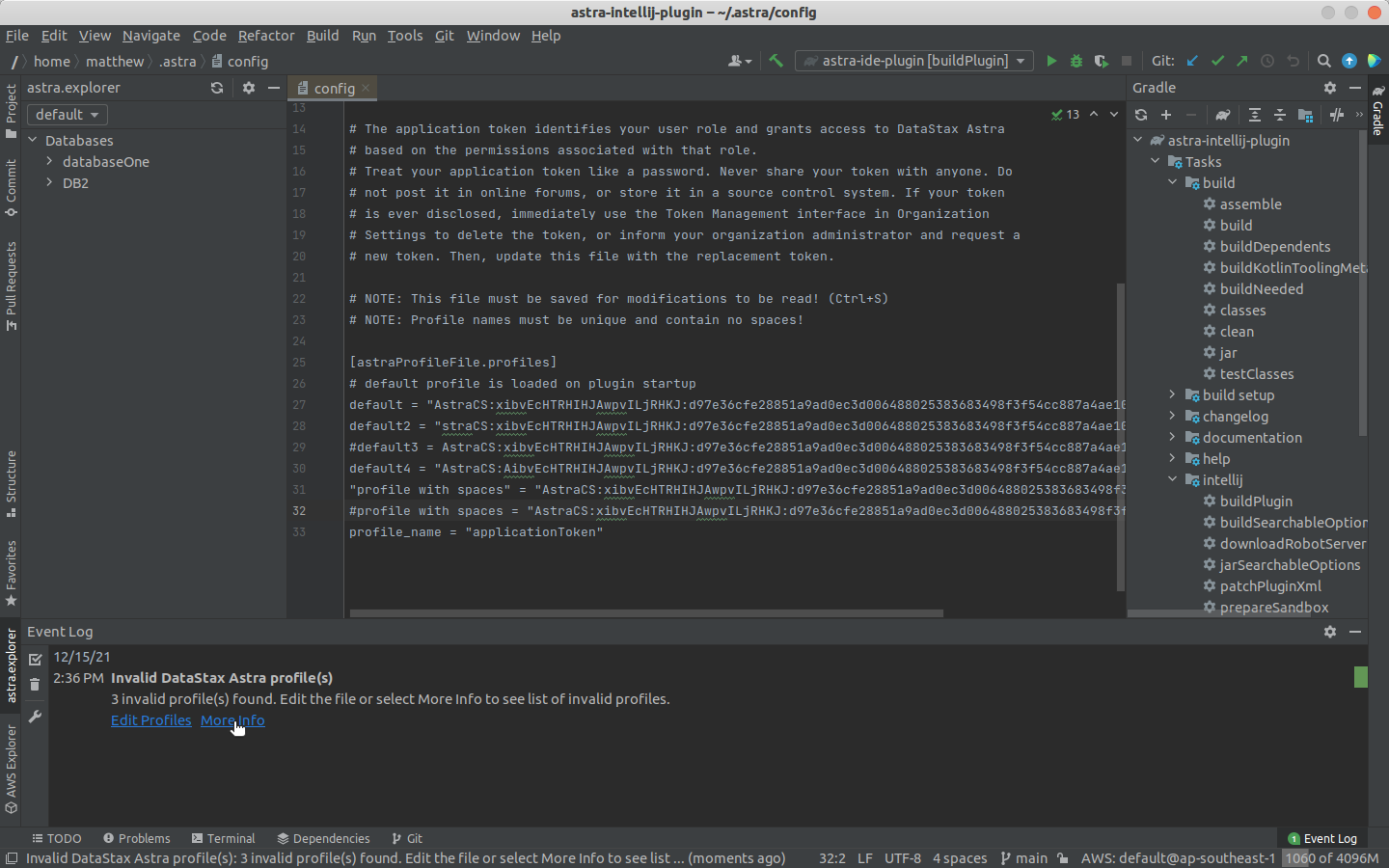Jump to the next highlighted problem arrow

pos(1114,114)
